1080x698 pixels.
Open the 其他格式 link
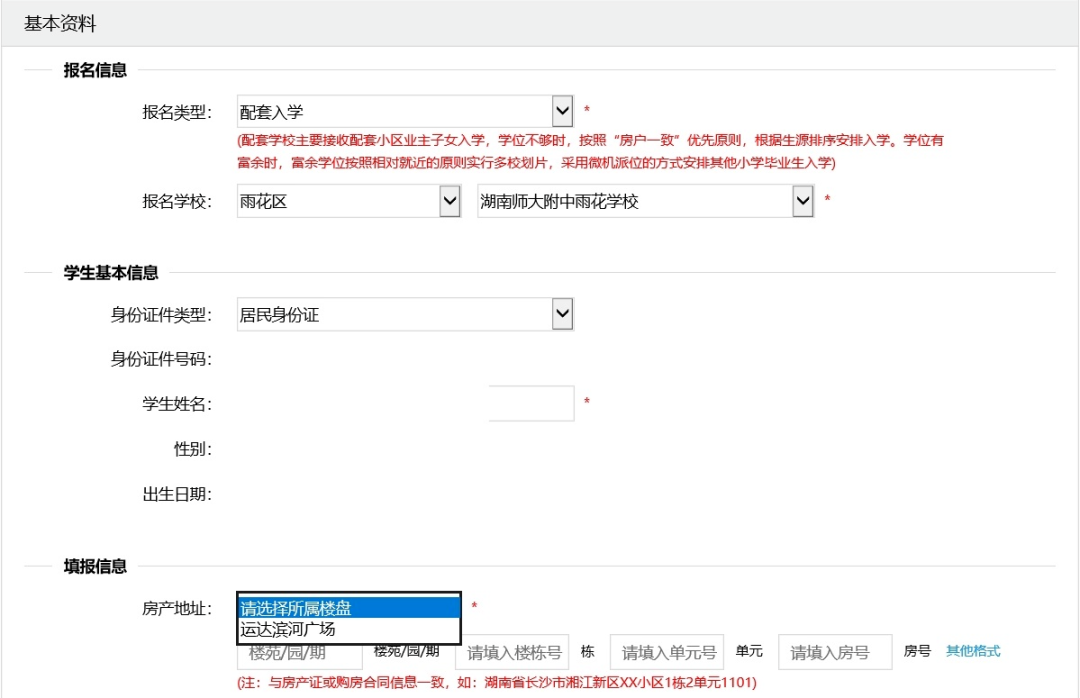pyautogui.click(x=973, y=651)
